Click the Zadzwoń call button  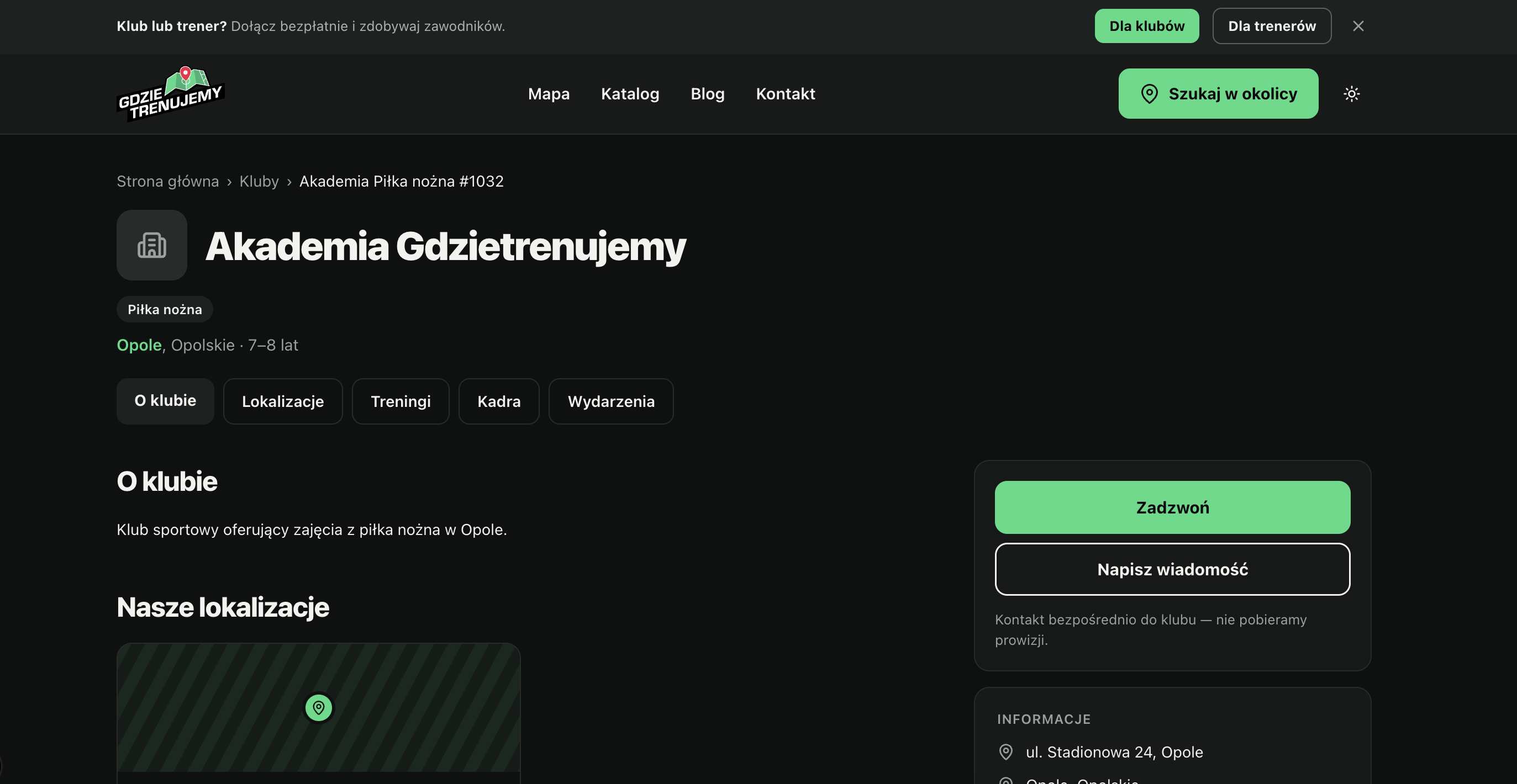1172,507
